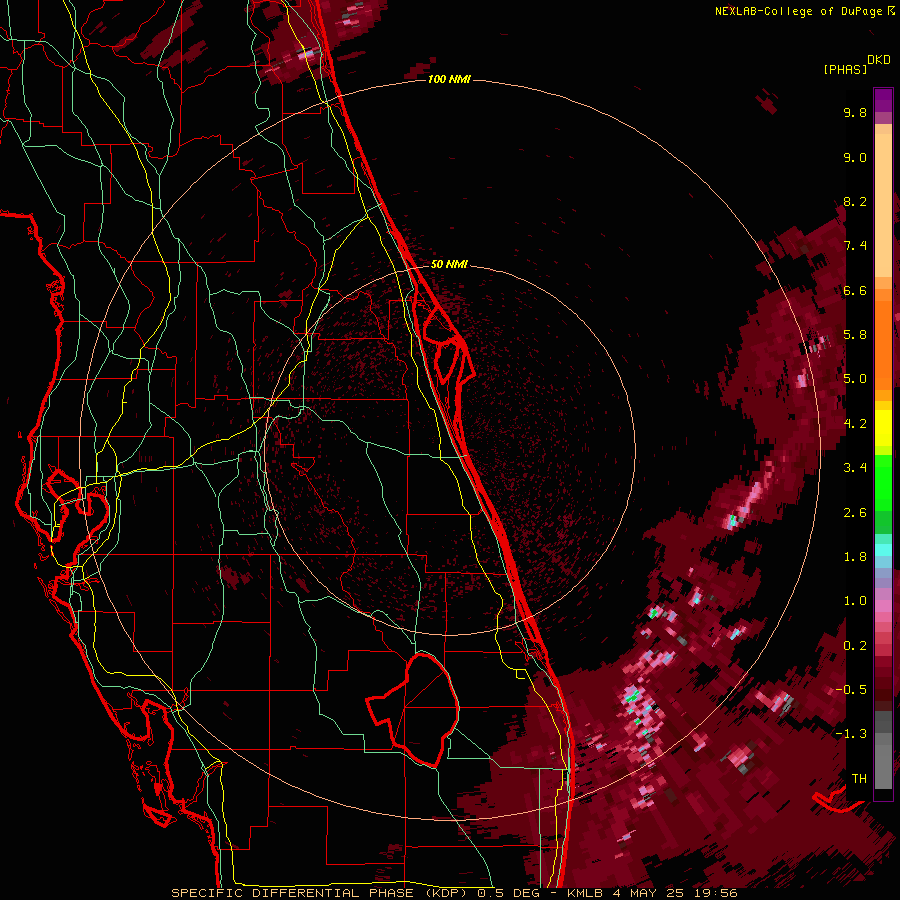This screenshot has height=900, width=900.
Task: Click the 2.6 scale value
Action: (855, 513)
